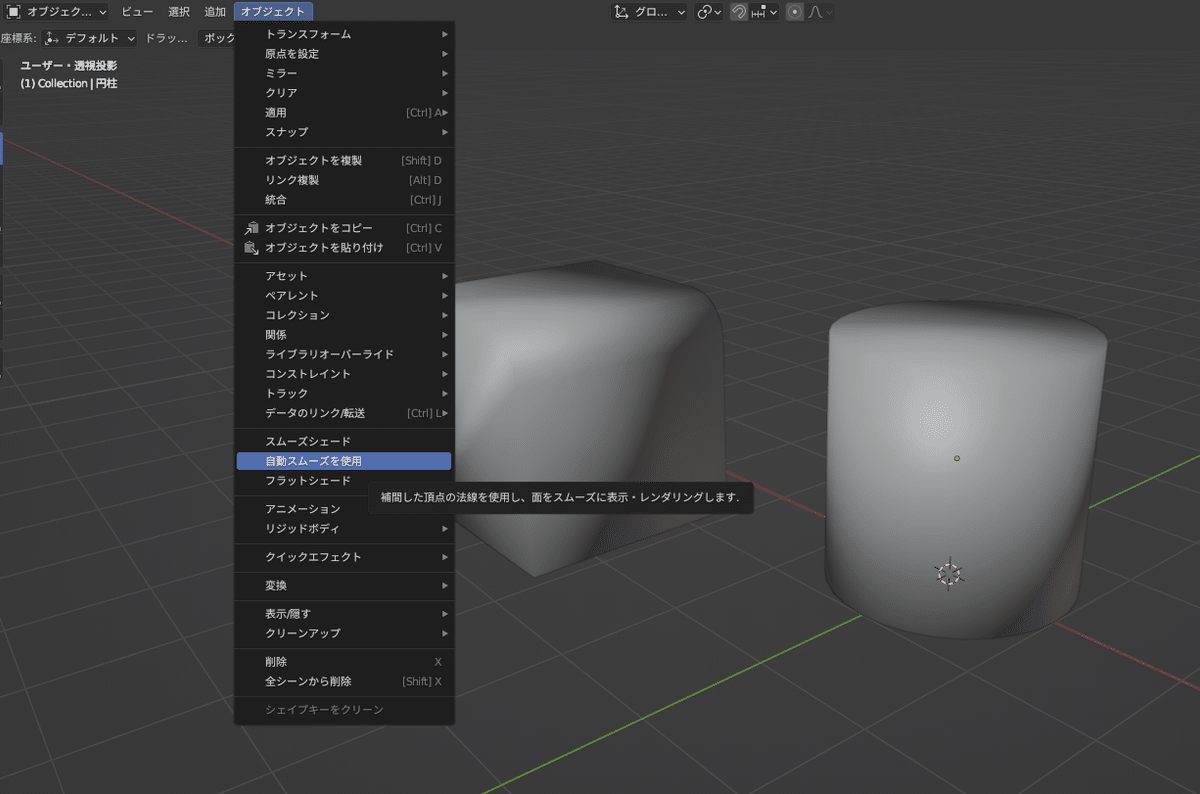Screen dimensions: 1200x794
Task: Expand the コンストレイント submenu
Action: [344, 374]
